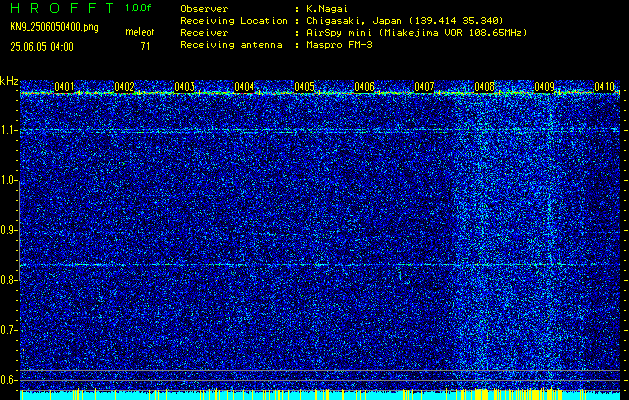Click the meteor count value 71
This screenshot has height=400, width=629.
point(145,47)
